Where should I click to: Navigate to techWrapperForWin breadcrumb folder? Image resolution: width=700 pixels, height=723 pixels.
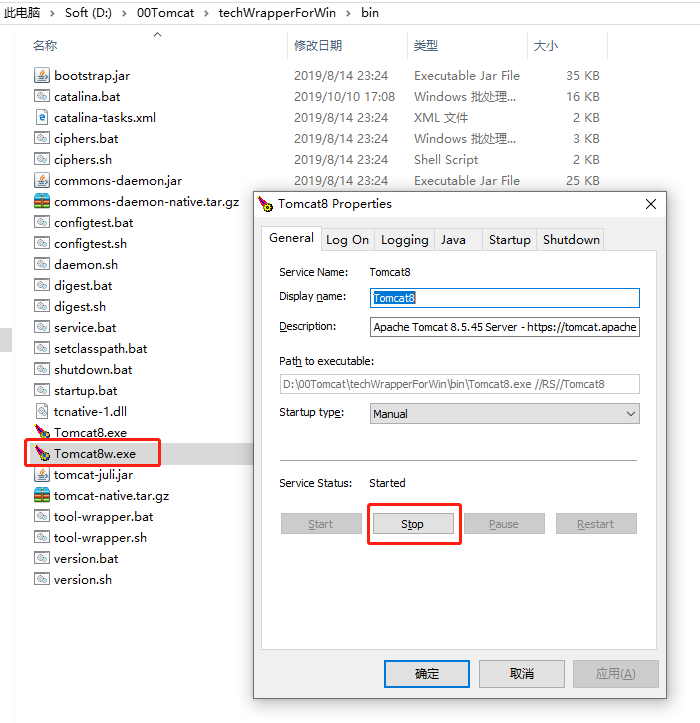tap(277, 13)
